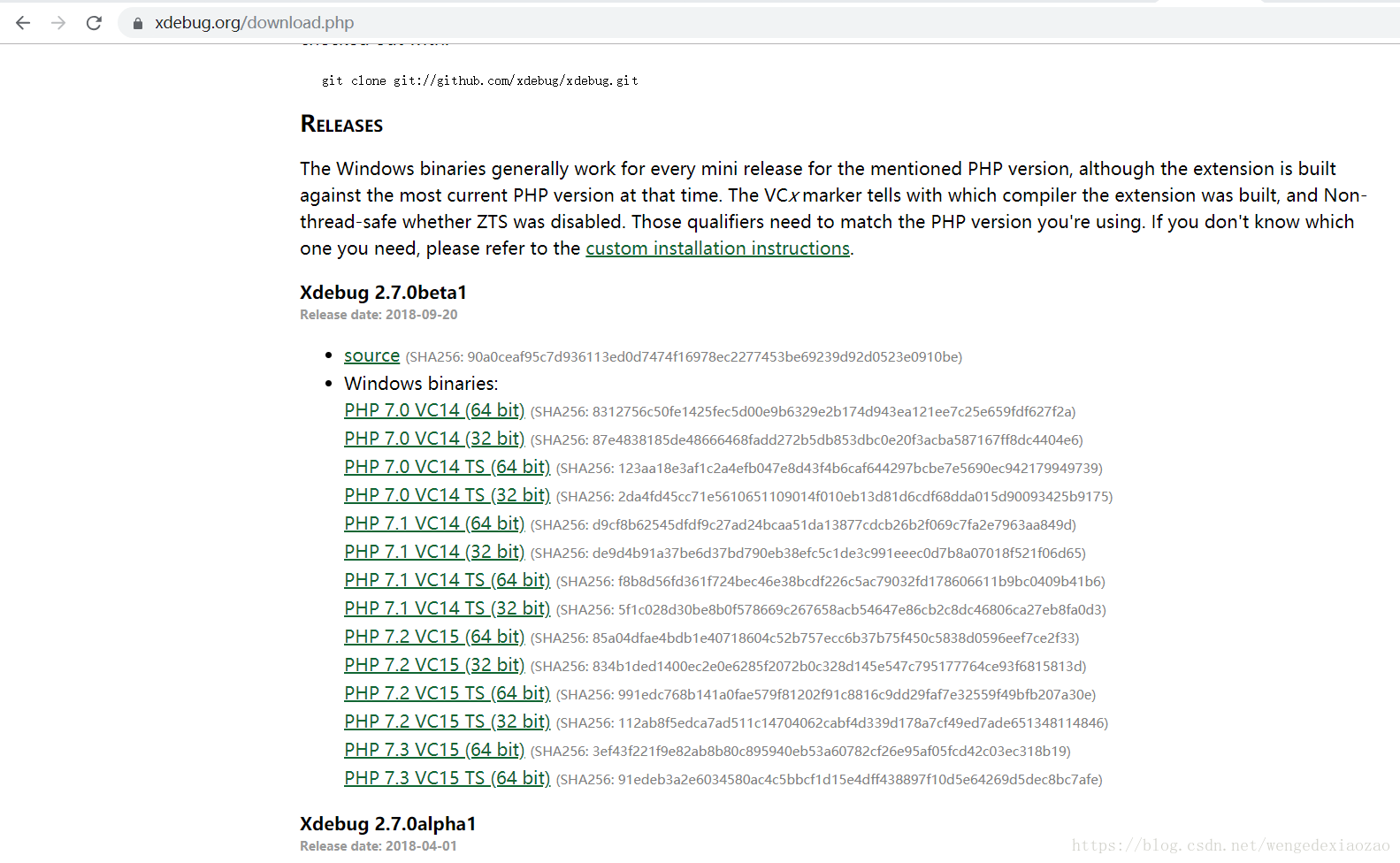Click SHA256 hash for PHP 7.0 VC14 (64 bit)
The height and width of the screenshot is (863, 1400).
tap(803, 412)
